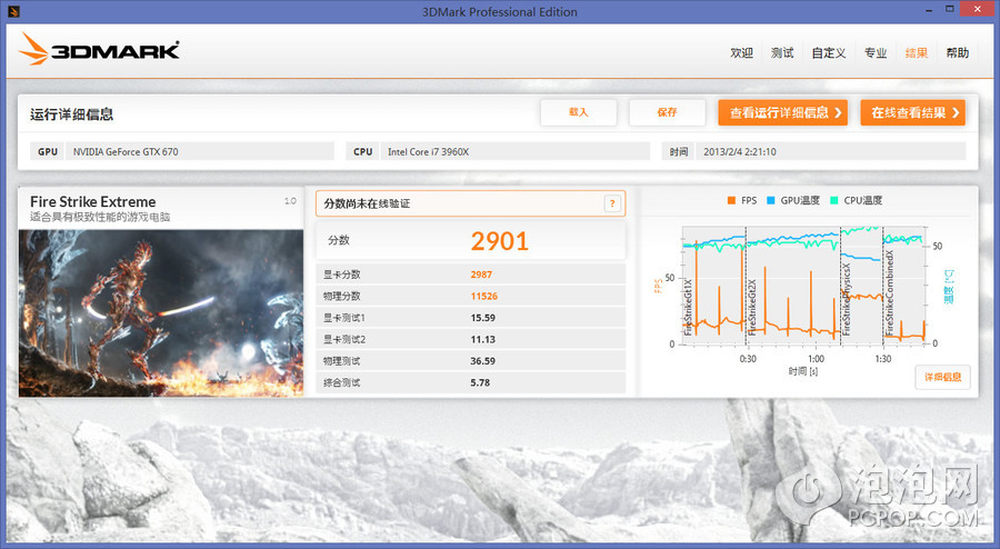Click the 综合测试 value 5.78
1000x549 pixels.
click(480, 383)
